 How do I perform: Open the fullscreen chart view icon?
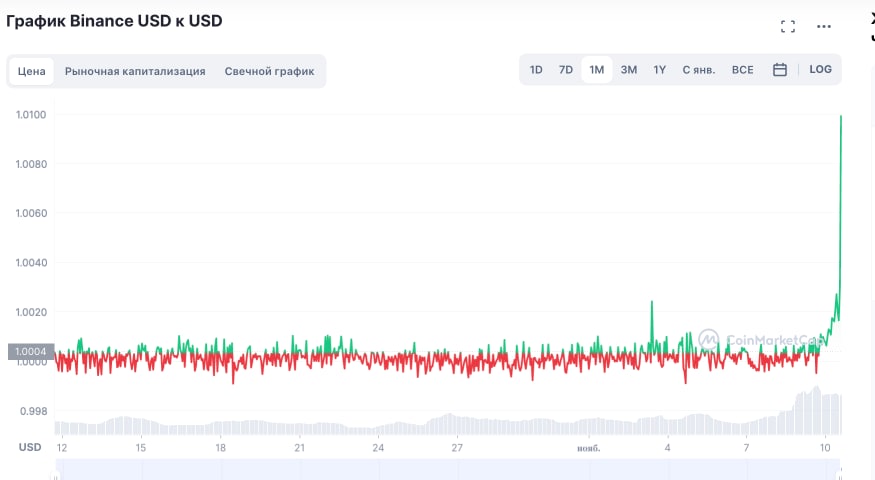[787, 26]
